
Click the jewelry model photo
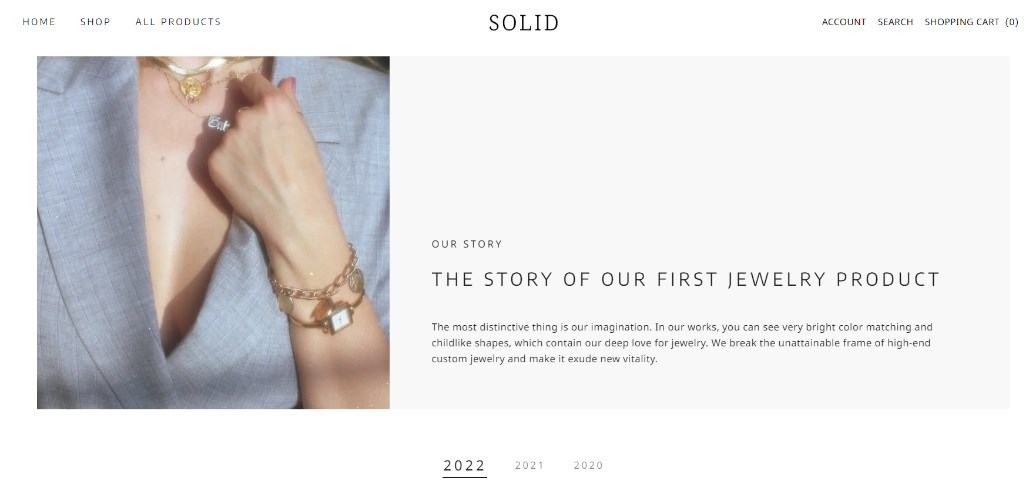pos(213,232)
